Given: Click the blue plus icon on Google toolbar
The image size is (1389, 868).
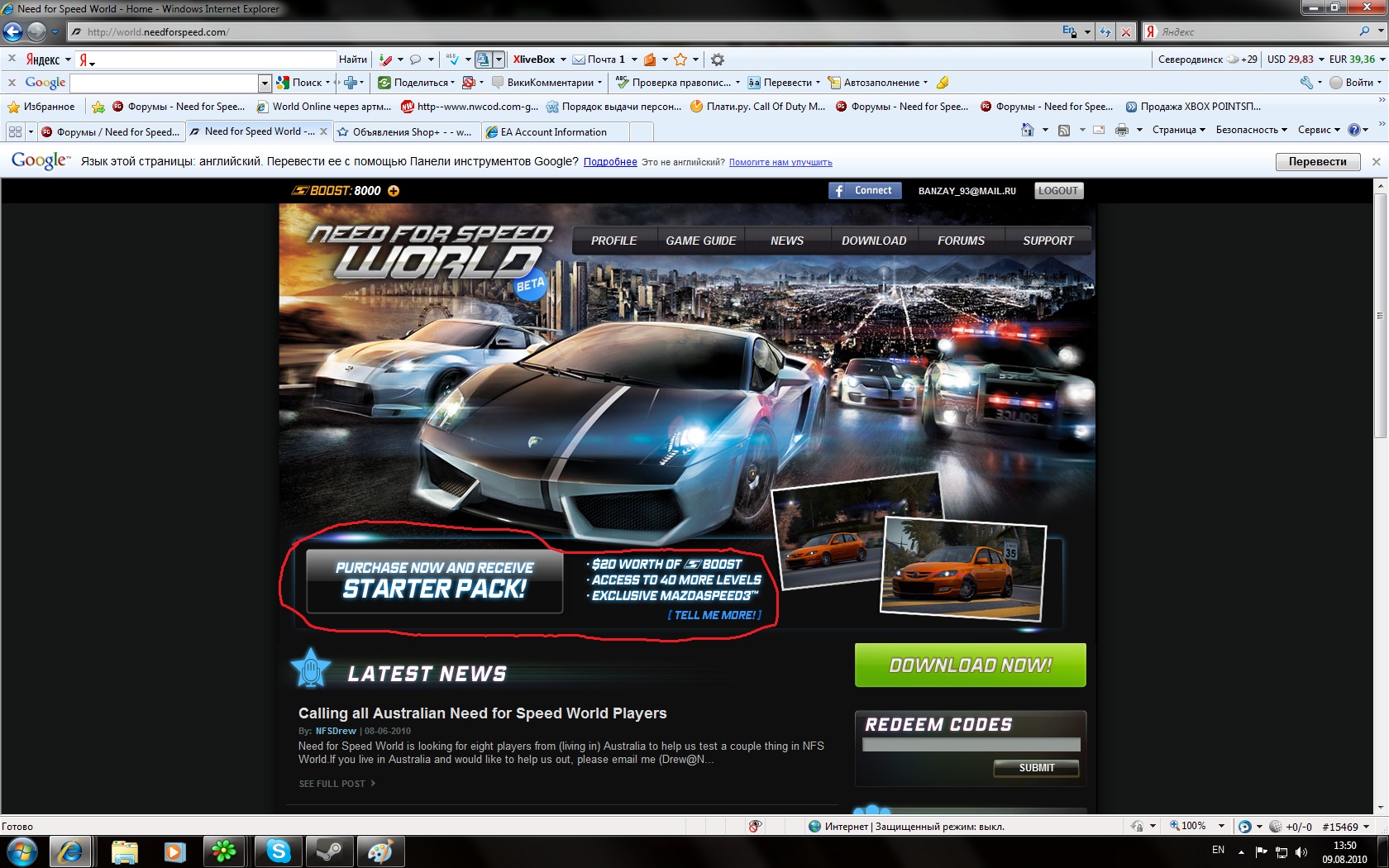Looking at the screenshot, I should coord(351,83).
